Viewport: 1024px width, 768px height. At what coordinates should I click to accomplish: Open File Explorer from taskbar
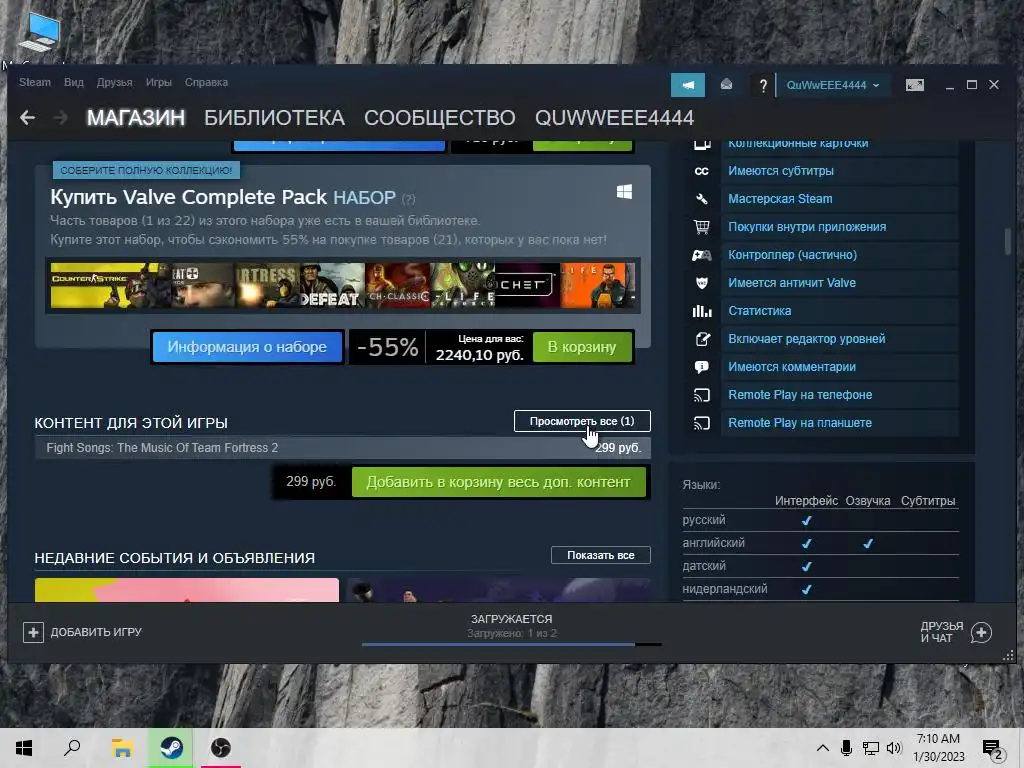[x=122, y=748]
